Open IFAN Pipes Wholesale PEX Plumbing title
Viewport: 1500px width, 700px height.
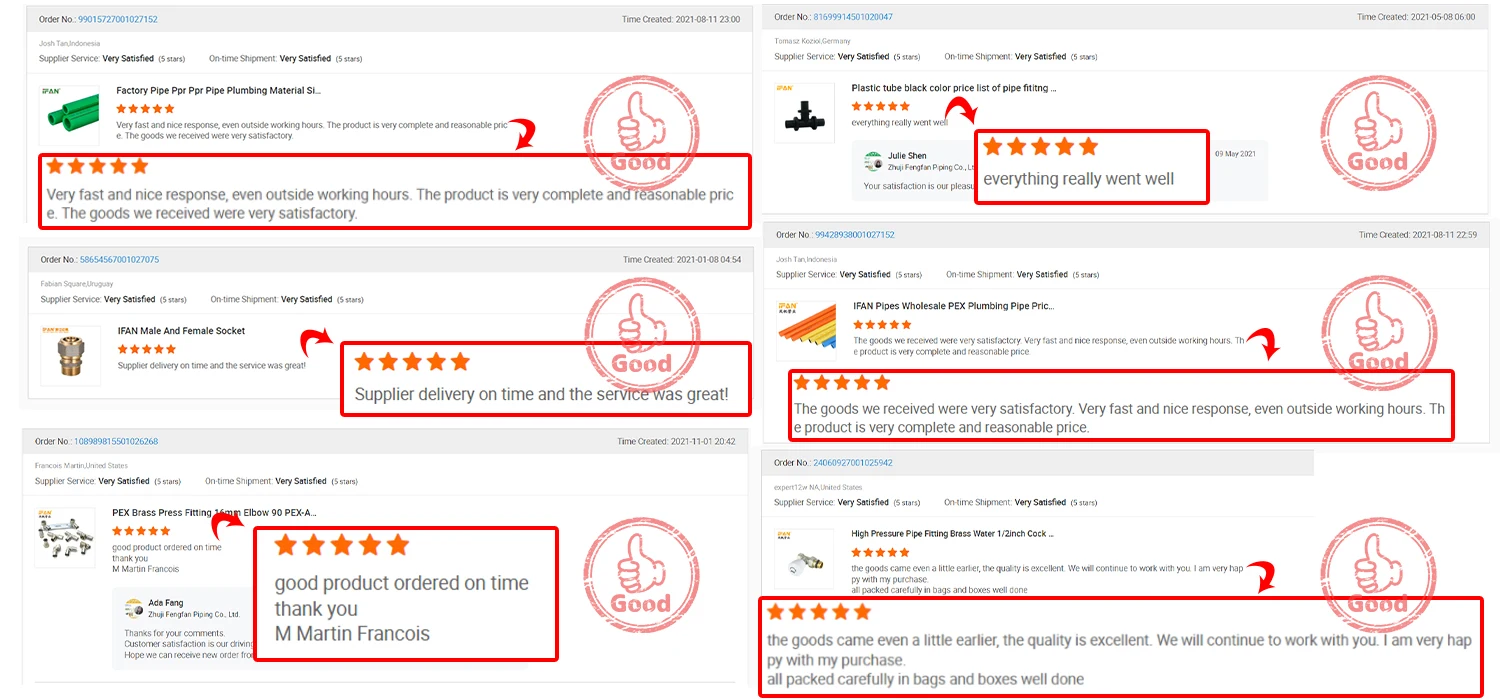coord(953,306)
